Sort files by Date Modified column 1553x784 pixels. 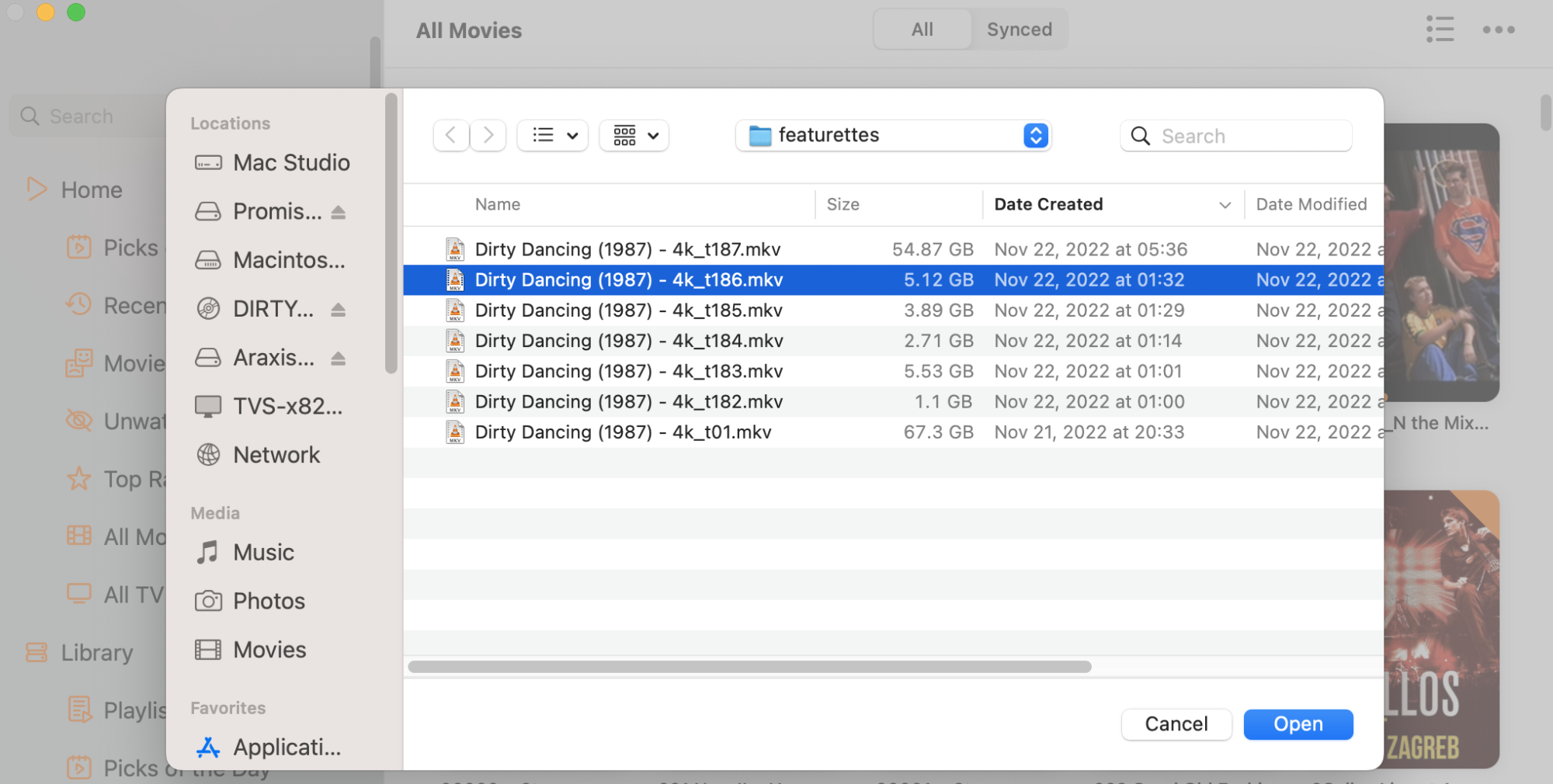tap(1312, 204)
